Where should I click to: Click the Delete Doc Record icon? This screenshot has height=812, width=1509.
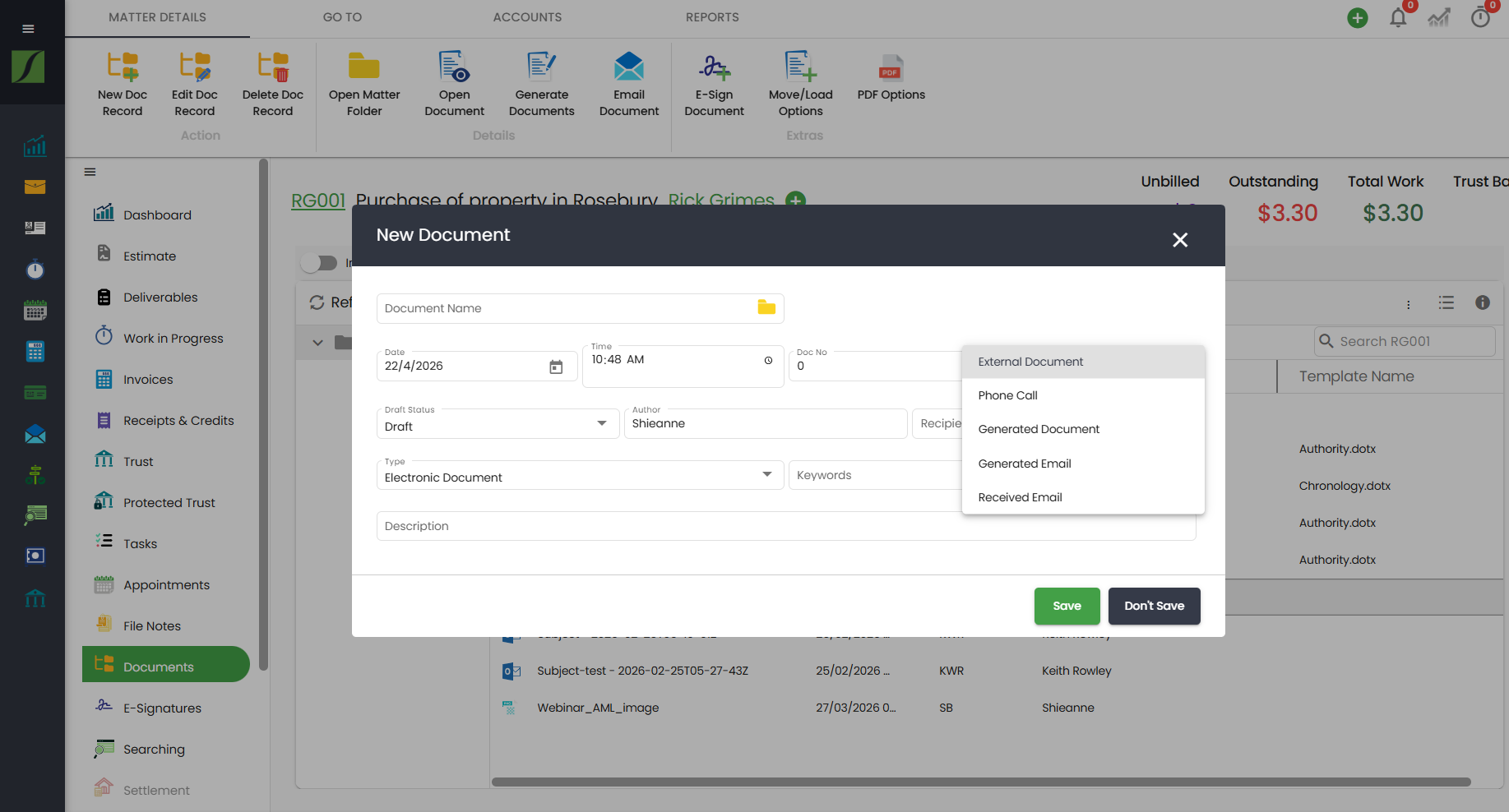pos(273,67)
